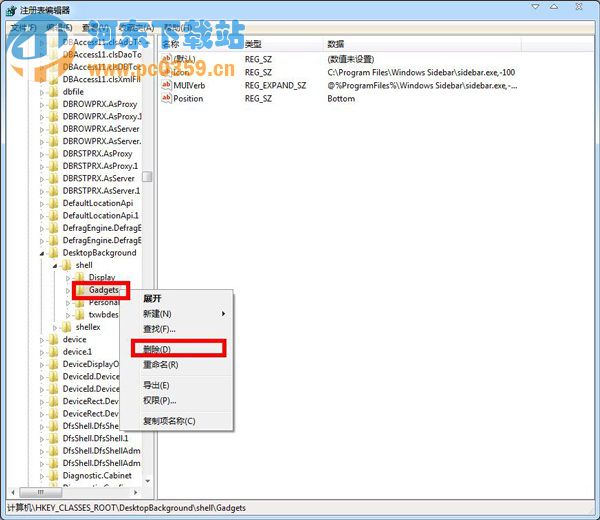
Task: Click the DesktopBackground folder icon
Action: click(x=54, y=253)
